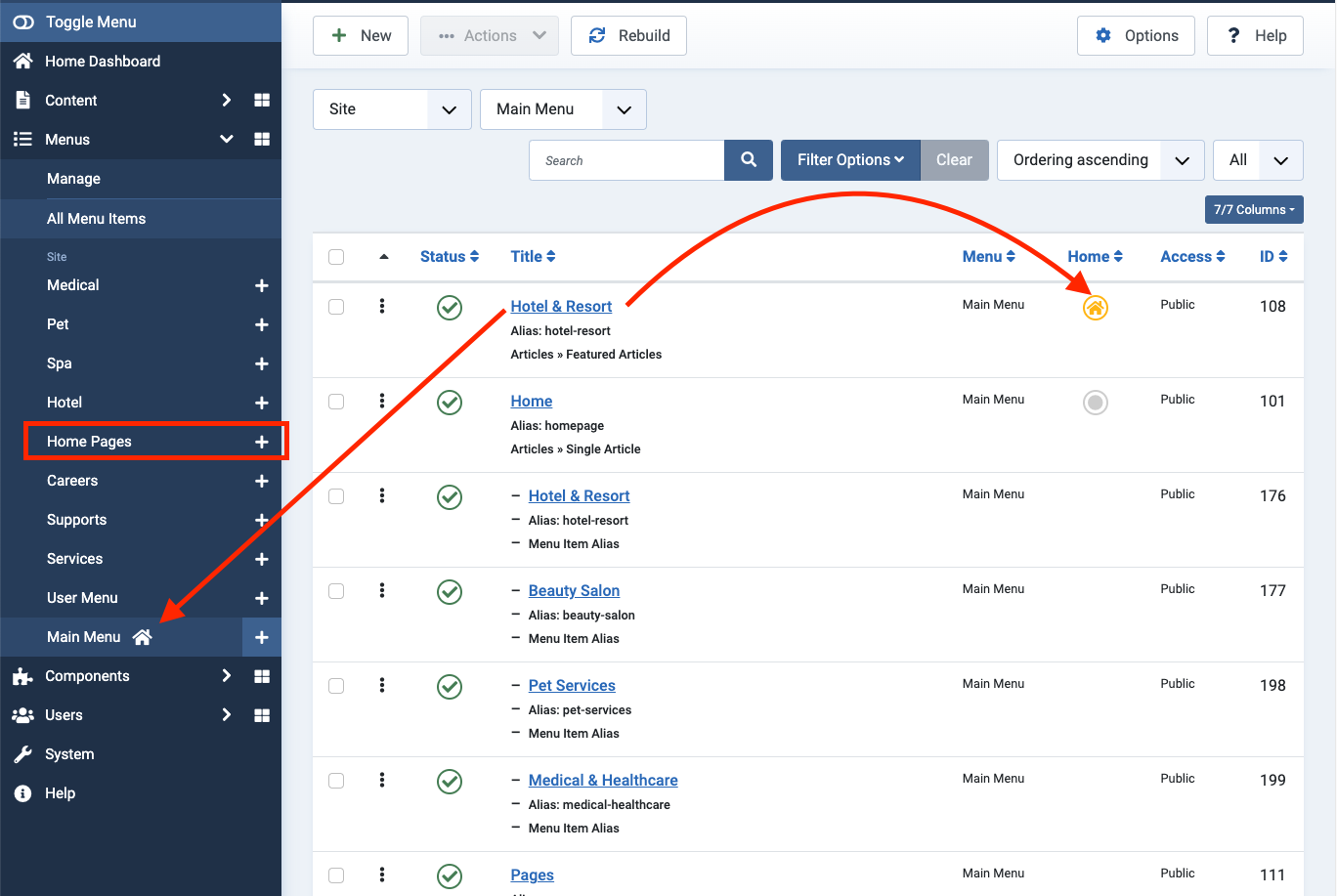The image size is (1337, 896).
Task: Open the Content dashboard grid icon
Action: tap(262, 101)
